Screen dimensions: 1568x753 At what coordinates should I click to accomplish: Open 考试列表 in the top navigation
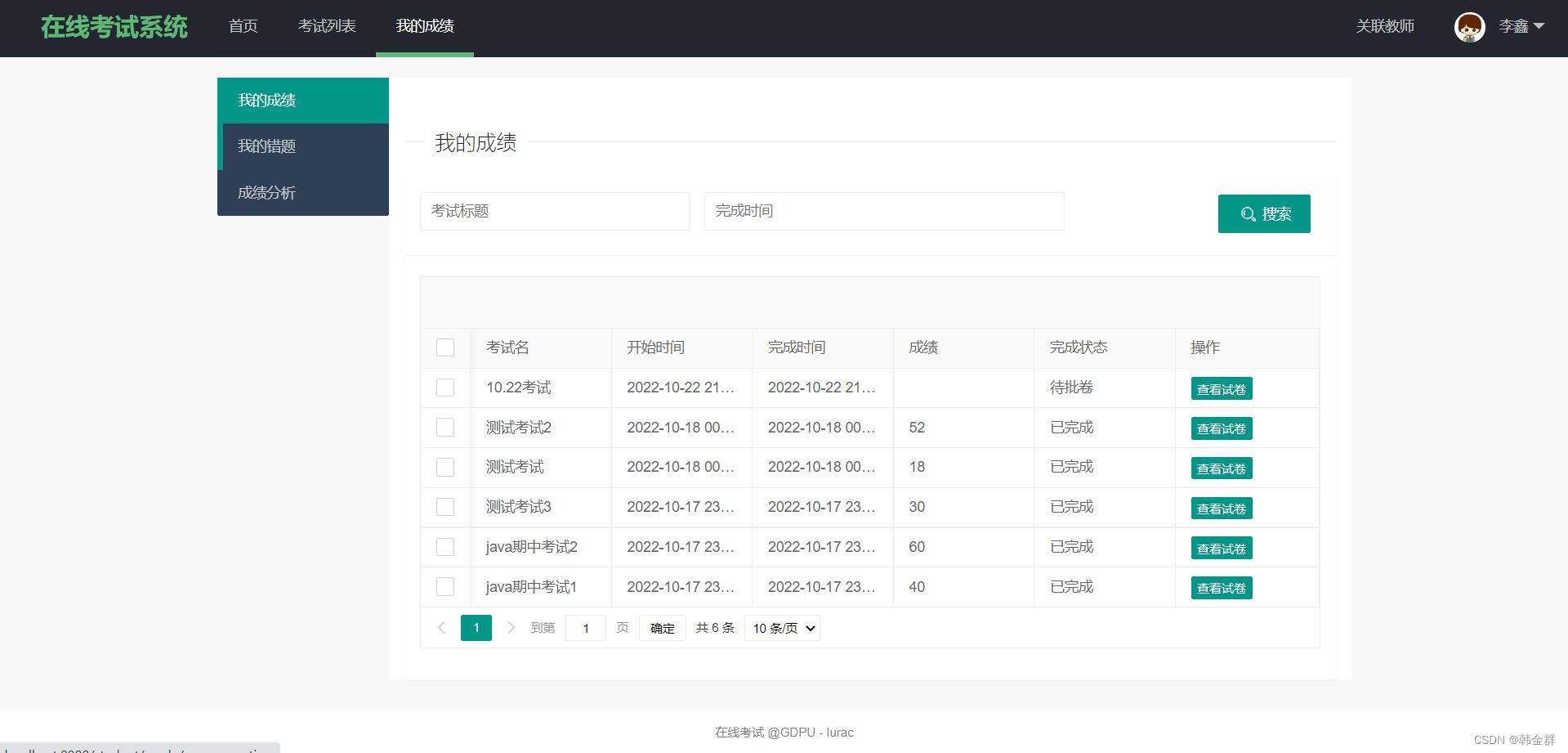coord(327,26)
